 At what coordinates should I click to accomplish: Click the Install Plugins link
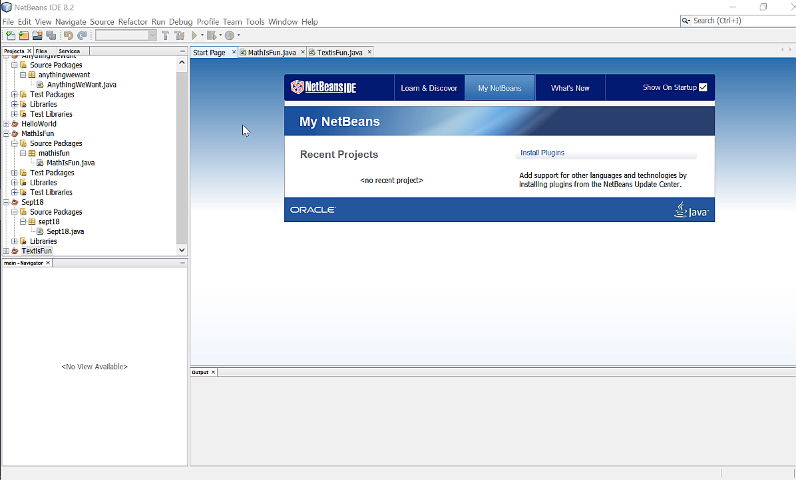point(542,153)
